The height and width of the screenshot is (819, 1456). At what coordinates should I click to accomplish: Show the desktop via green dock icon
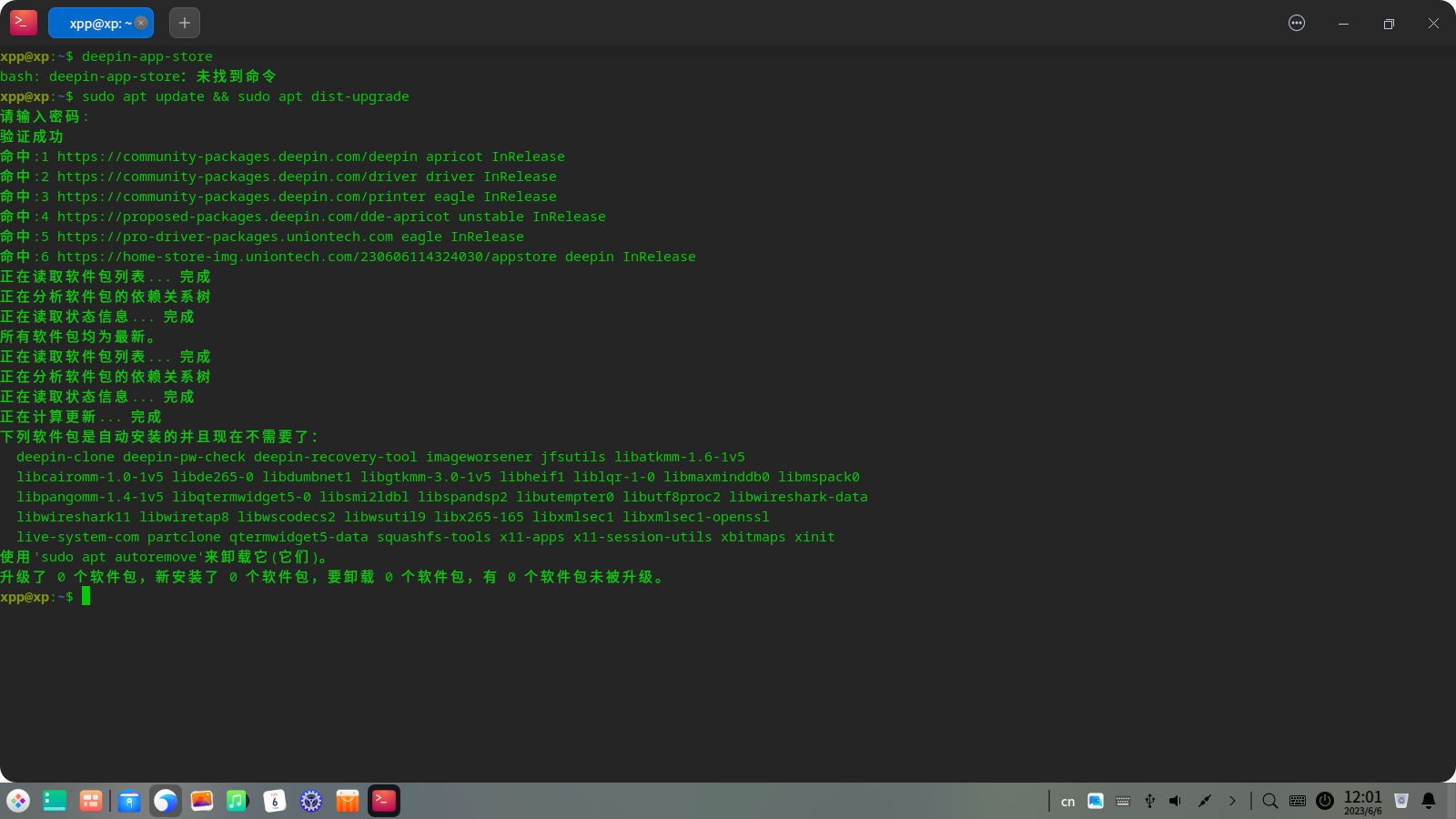[x=55, y=801]
